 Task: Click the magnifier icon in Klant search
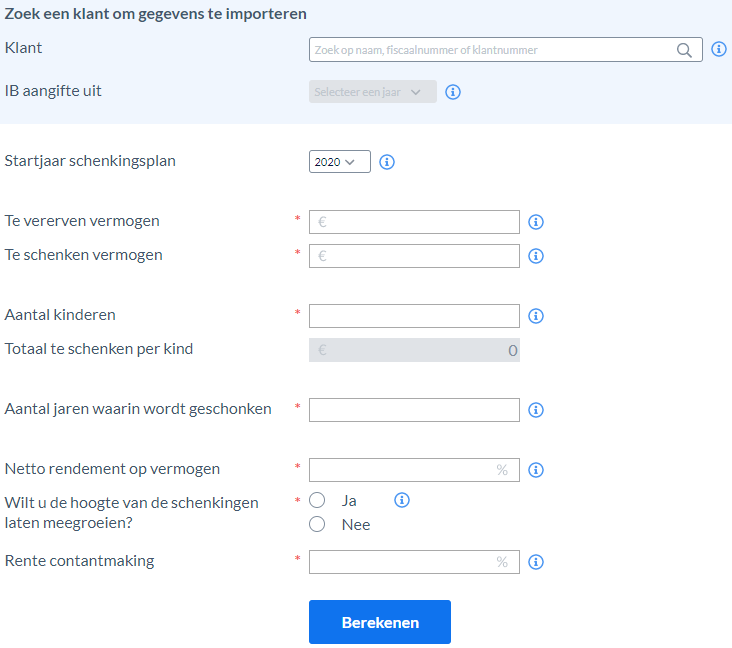coord(684,50)
